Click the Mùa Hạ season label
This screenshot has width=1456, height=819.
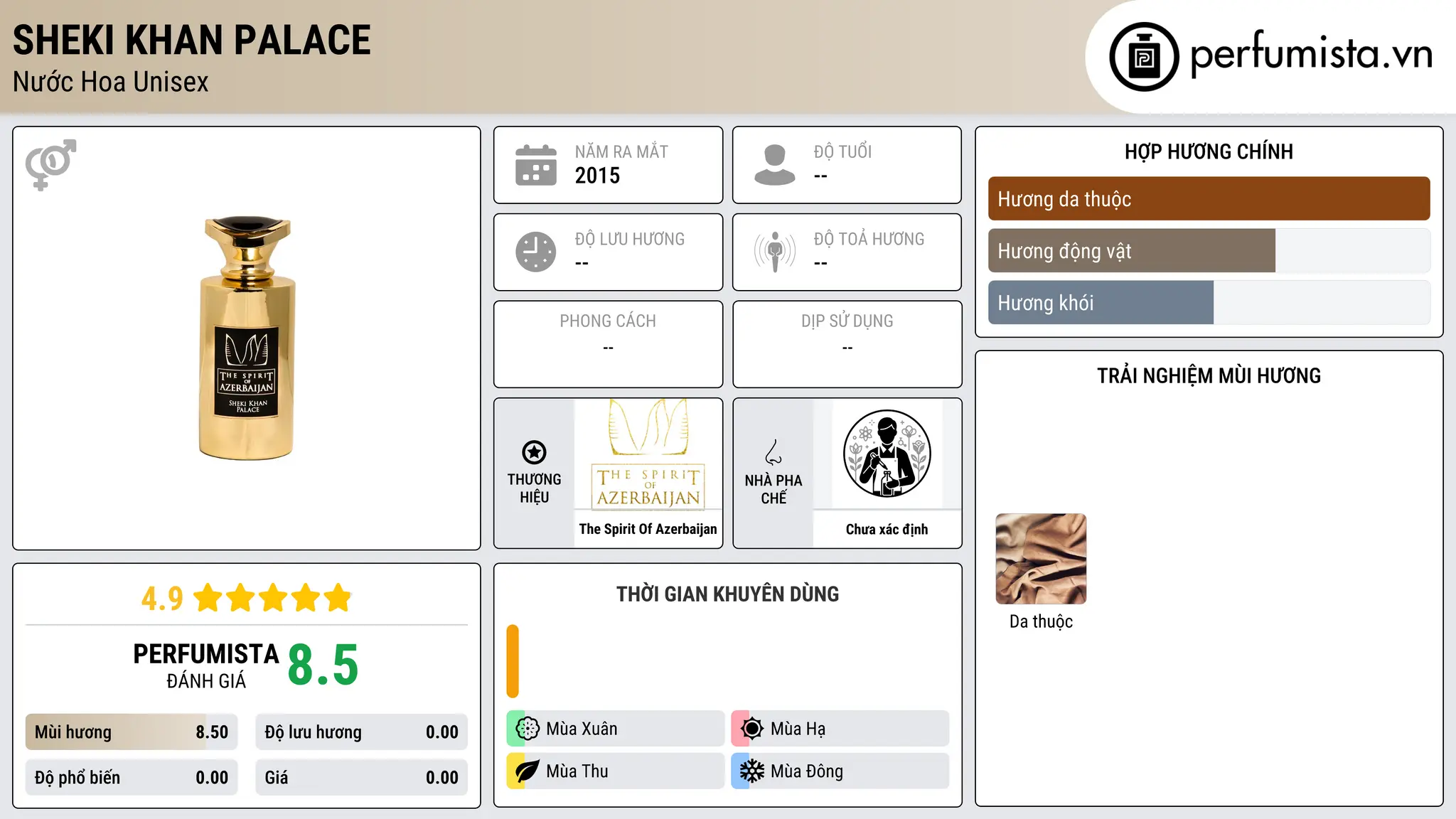(798, 729)
